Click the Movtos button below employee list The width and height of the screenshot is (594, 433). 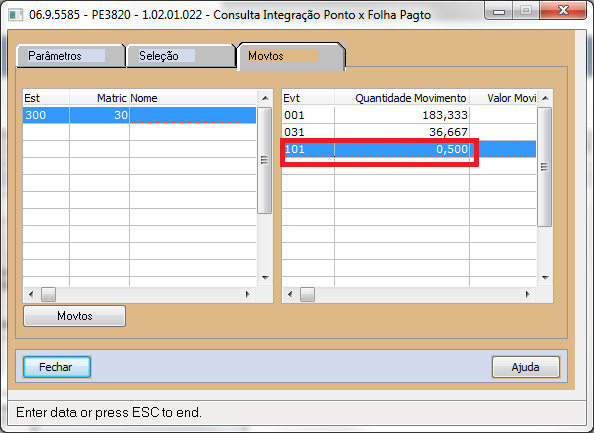[74, 316]
